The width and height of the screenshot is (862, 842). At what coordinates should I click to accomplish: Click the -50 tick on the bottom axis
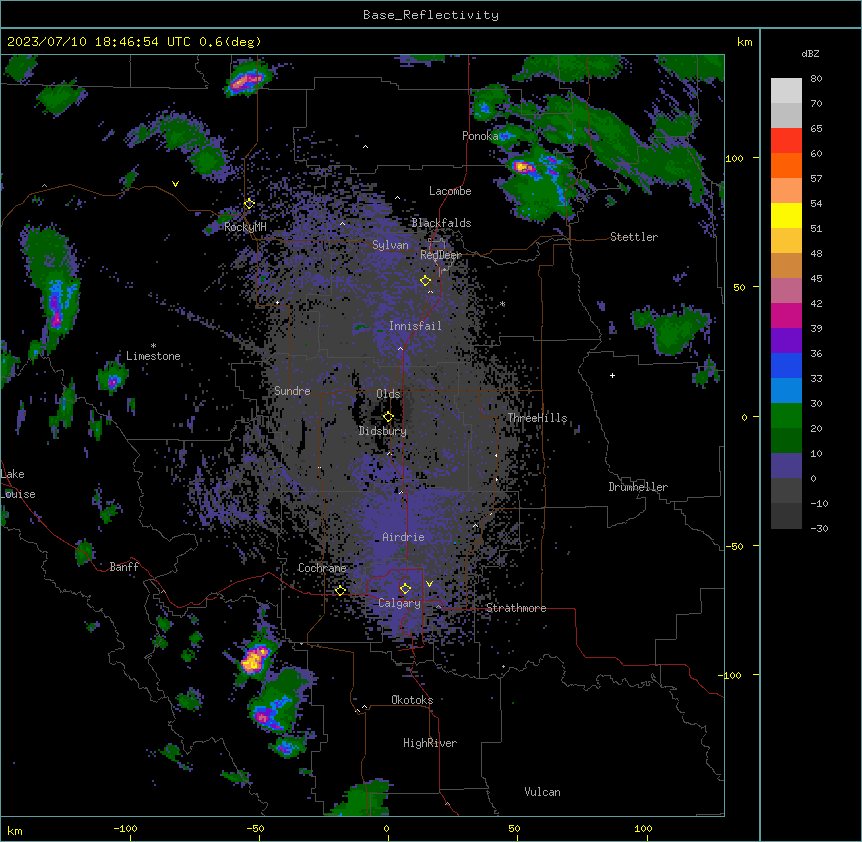(x=255, y=828)
